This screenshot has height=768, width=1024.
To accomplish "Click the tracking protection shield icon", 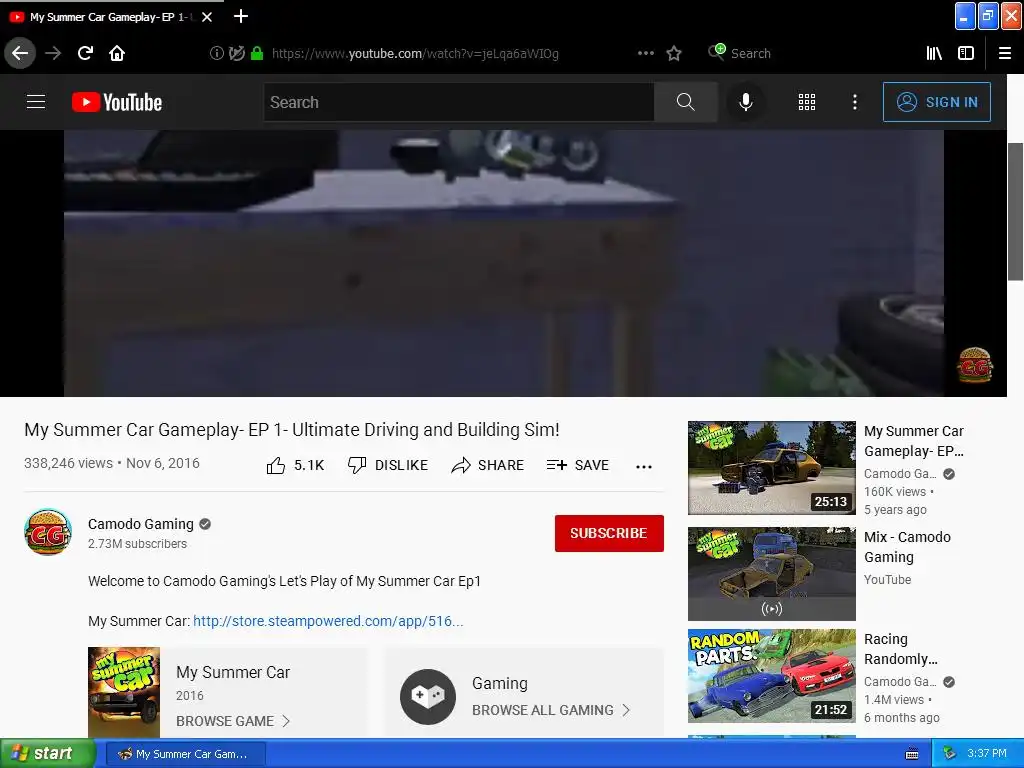I will coord(237,54).
